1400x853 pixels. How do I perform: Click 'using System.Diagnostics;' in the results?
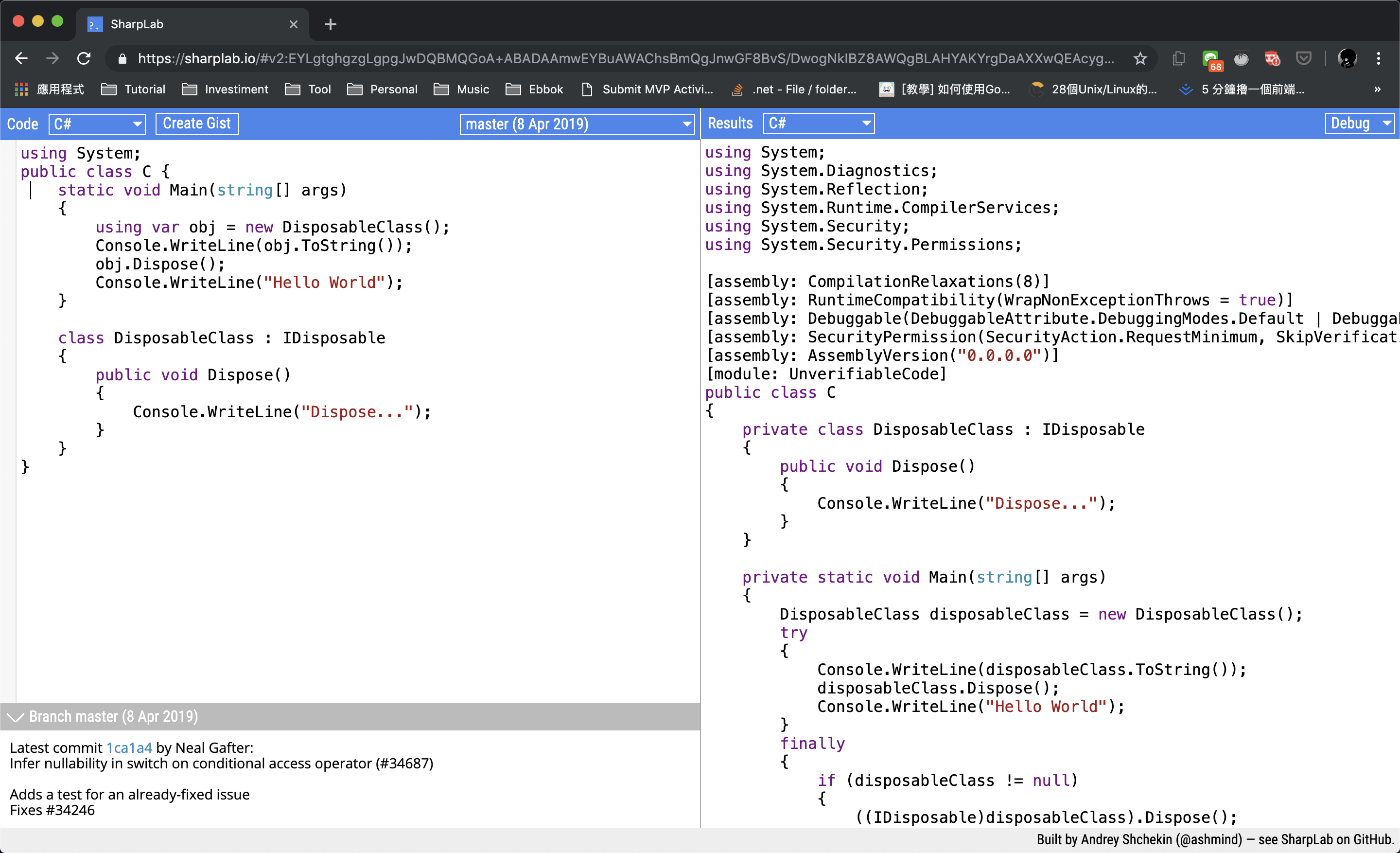pos(821,171)
